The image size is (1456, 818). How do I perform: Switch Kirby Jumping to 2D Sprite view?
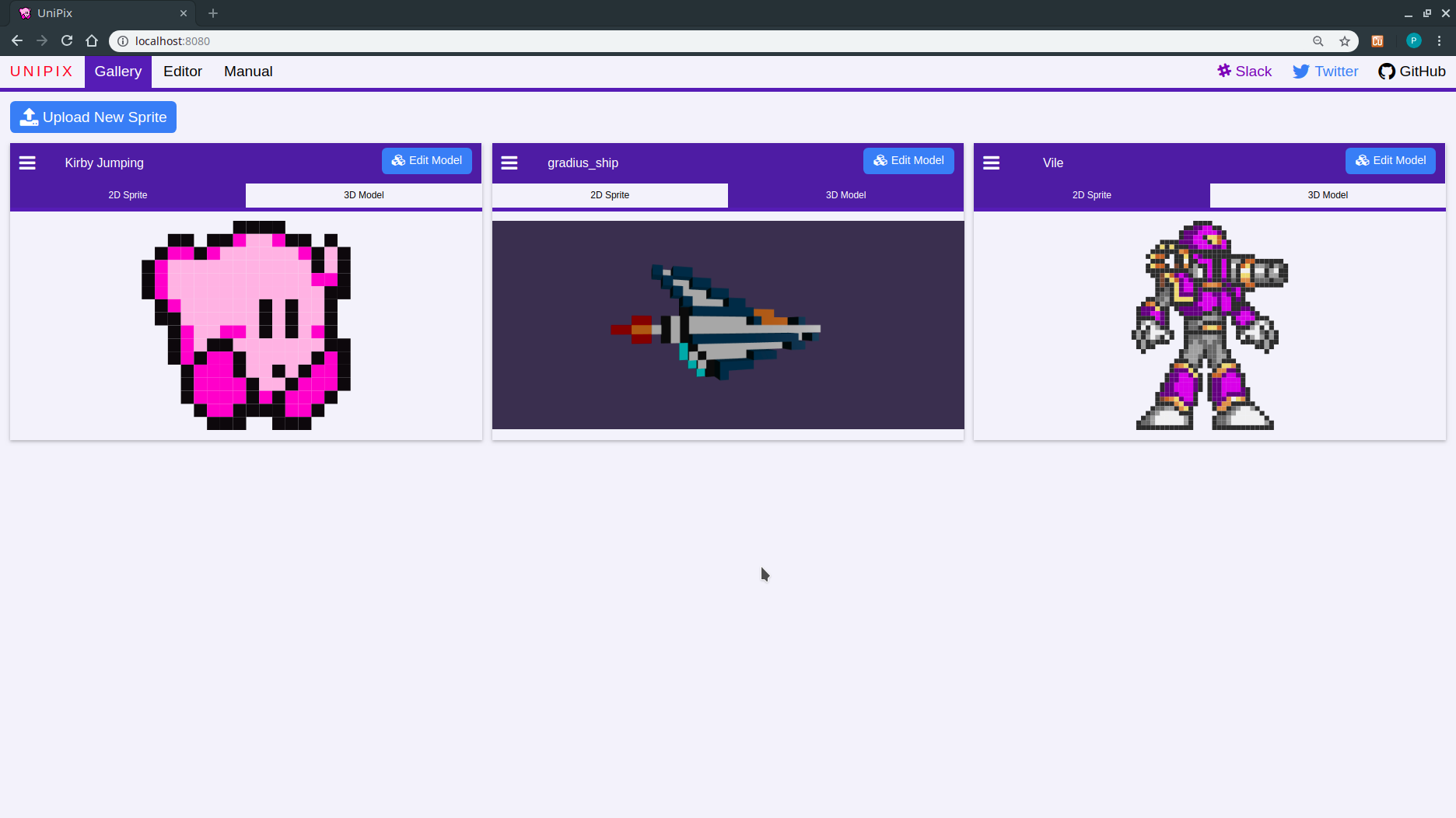point(128,195)
